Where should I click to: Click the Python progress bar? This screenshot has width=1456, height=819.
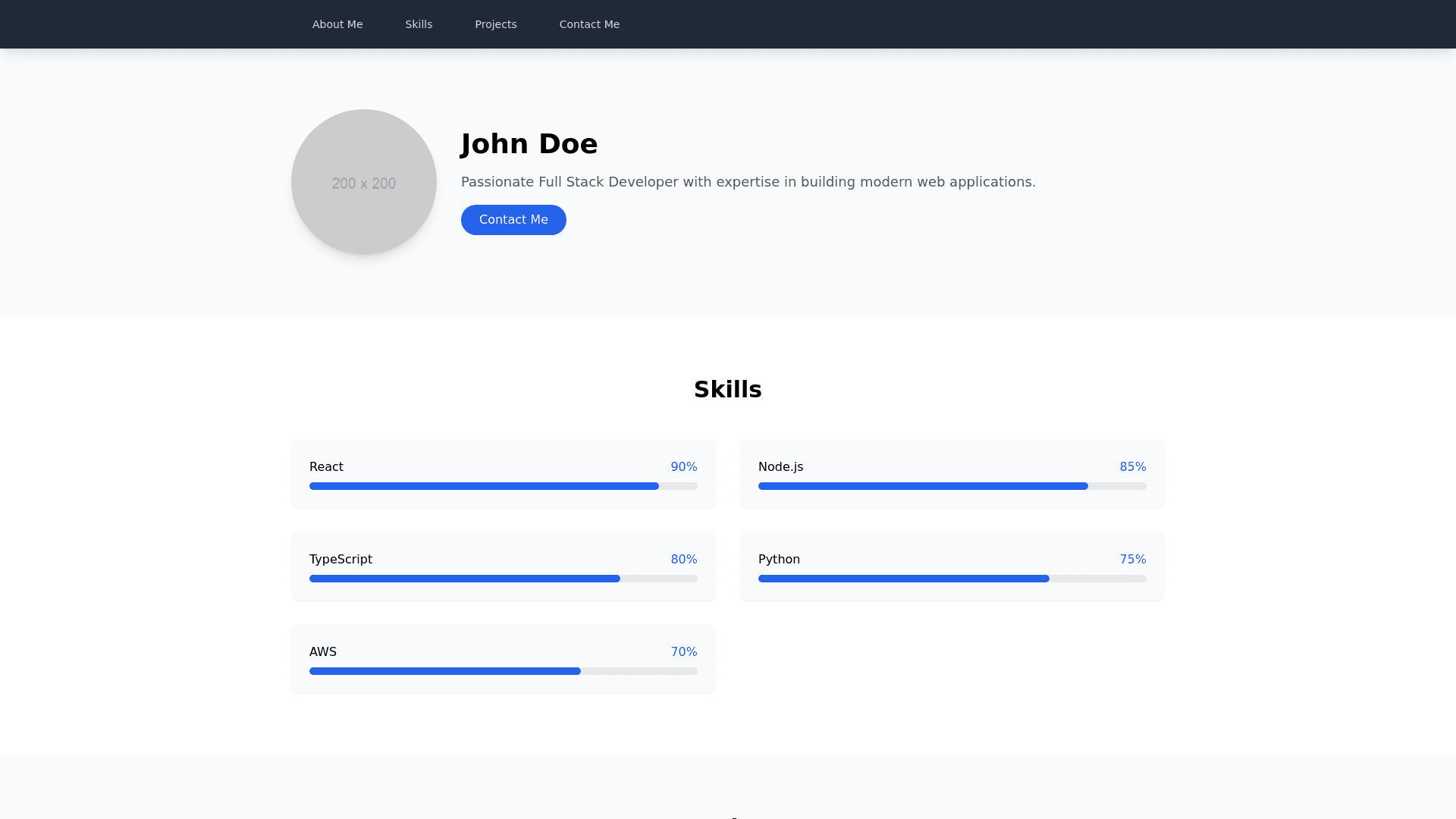point(952,579)
